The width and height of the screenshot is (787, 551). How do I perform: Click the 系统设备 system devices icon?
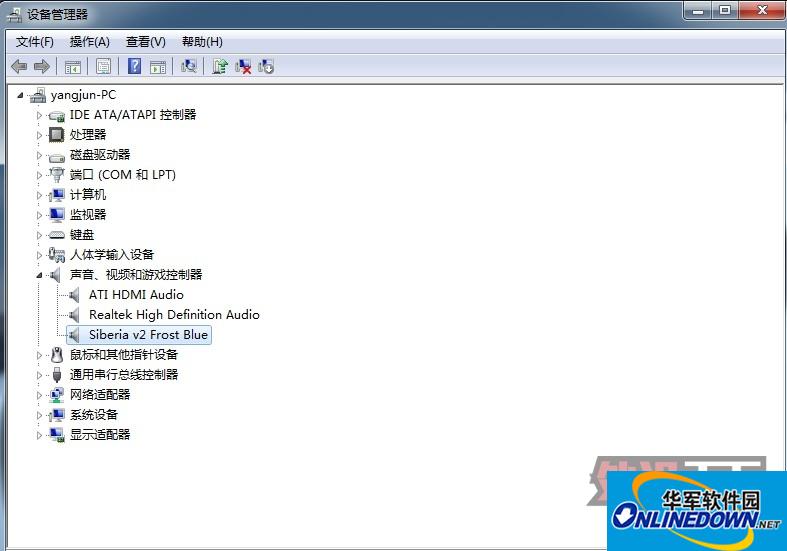point(57,415)
